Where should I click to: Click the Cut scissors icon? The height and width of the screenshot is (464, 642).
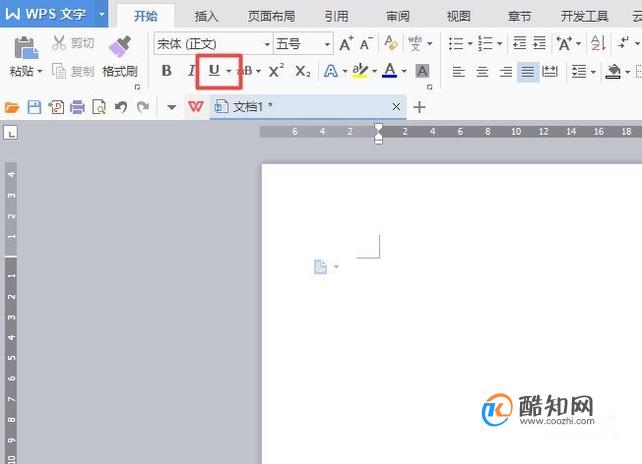[x=59, y=43]
